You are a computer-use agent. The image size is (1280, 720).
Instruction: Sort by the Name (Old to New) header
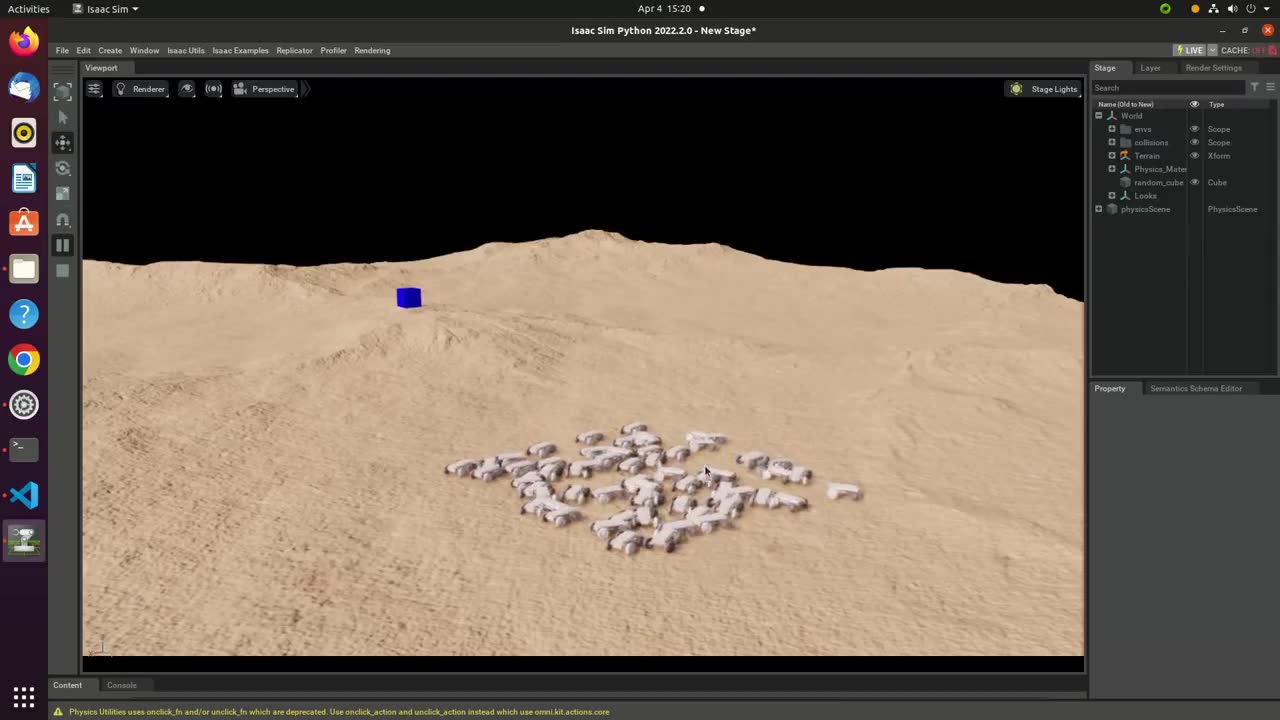(x=1125, y=104)
